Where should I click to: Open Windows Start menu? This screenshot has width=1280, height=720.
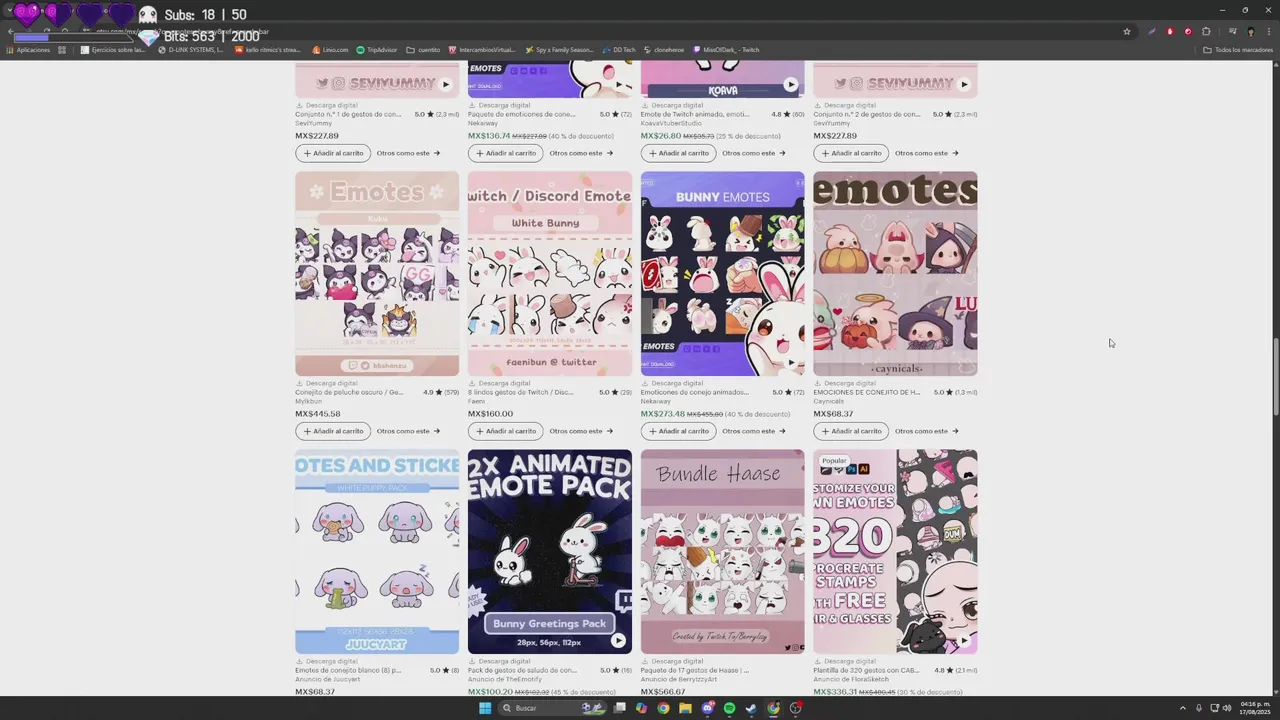pos(485,708)
